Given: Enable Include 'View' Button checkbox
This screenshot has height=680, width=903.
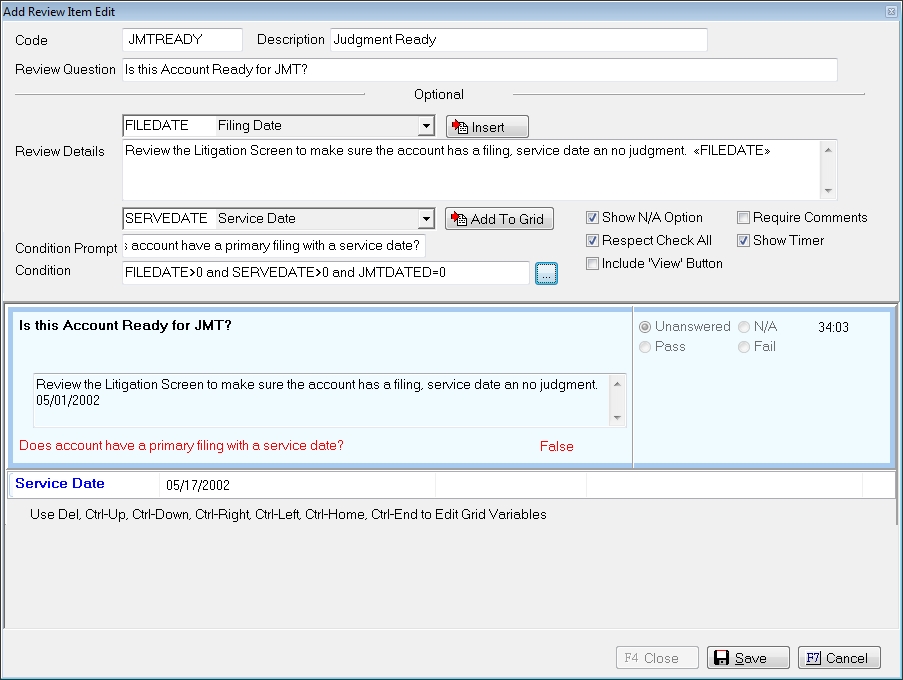Looking at the screenshot, I should point(593,264).
